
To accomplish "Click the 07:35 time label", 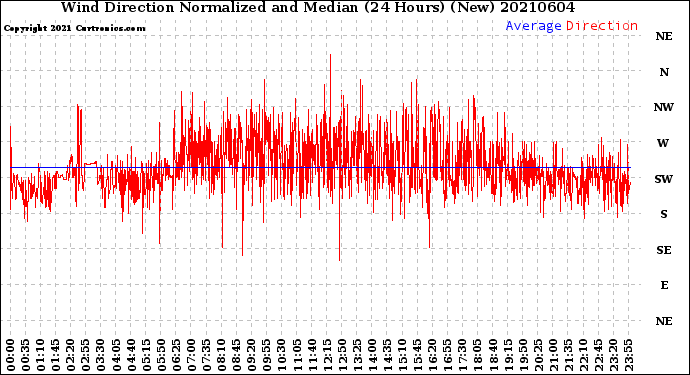I will [206, 355].
